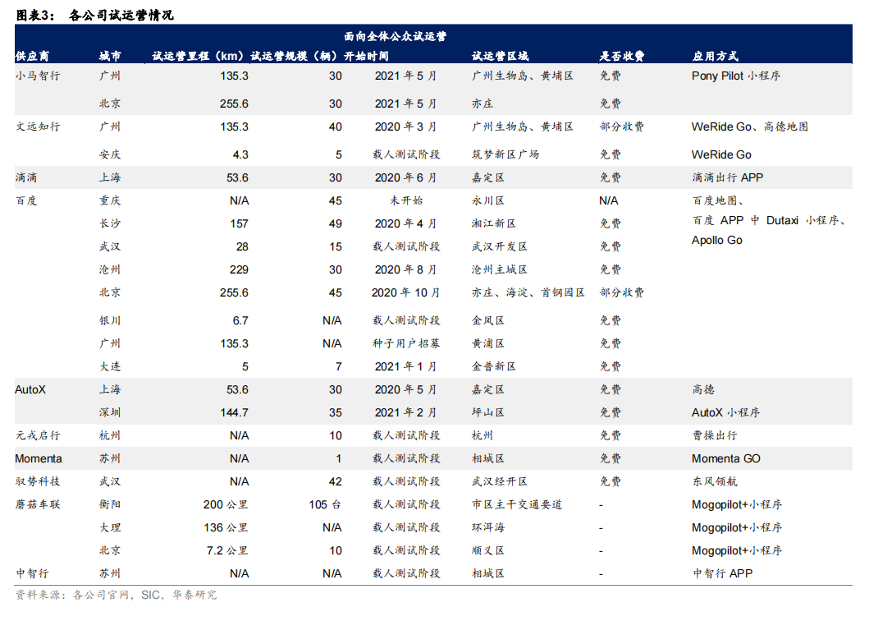Click the city cell '杭州'
Viewport: 869px width, 621px height.
[x=110, y=436]
